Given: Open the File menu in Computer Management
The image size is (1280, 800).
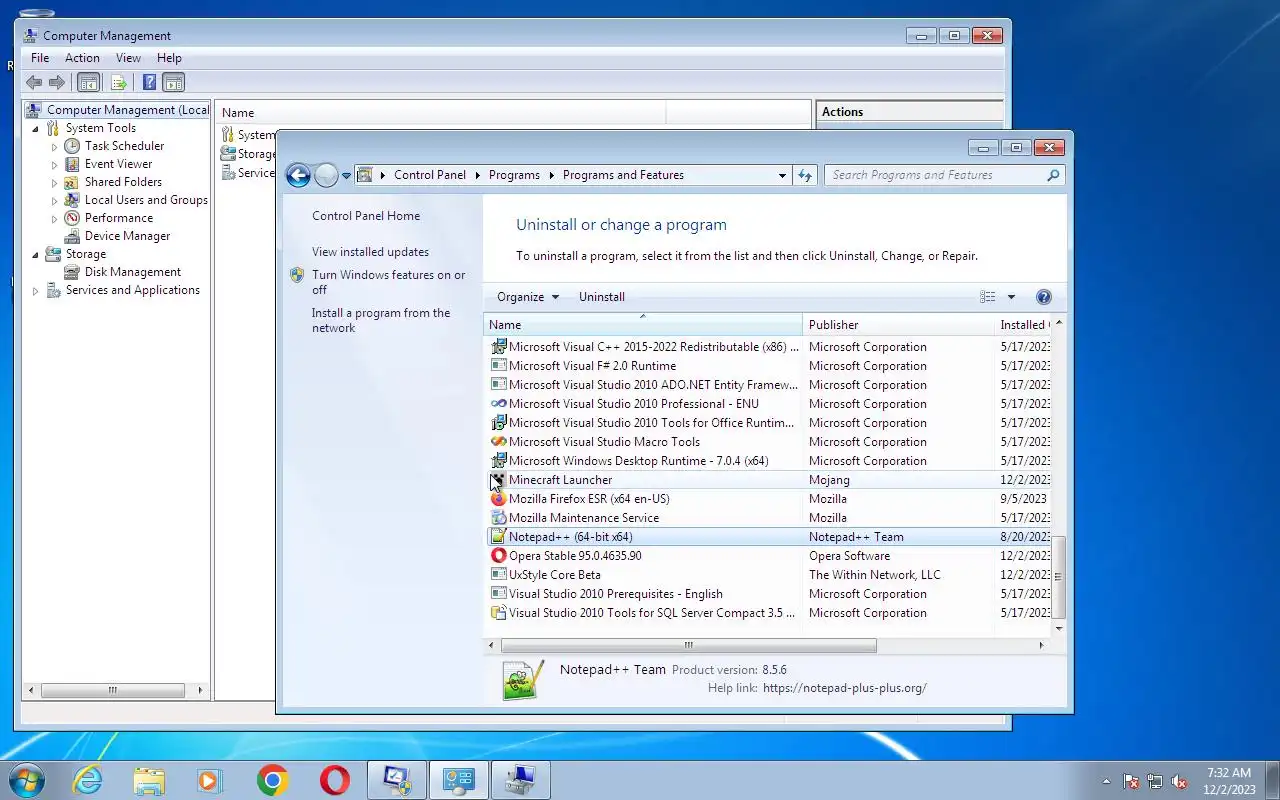Looking at the screenshot, I should 40,58.
